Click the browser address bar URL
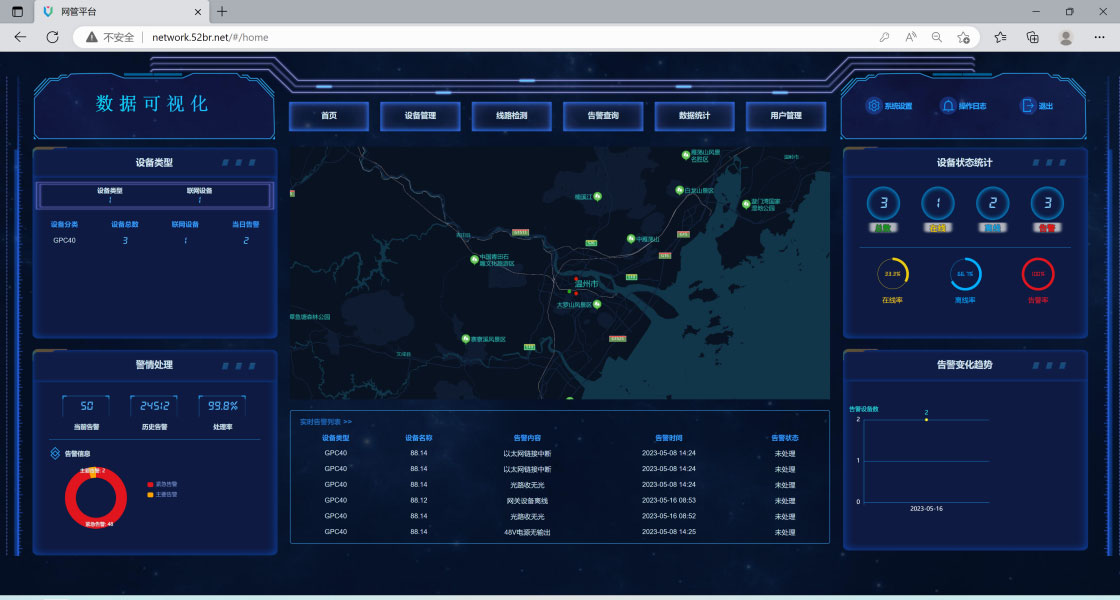Screen dimensions: 1120x600 coord(210,37)
